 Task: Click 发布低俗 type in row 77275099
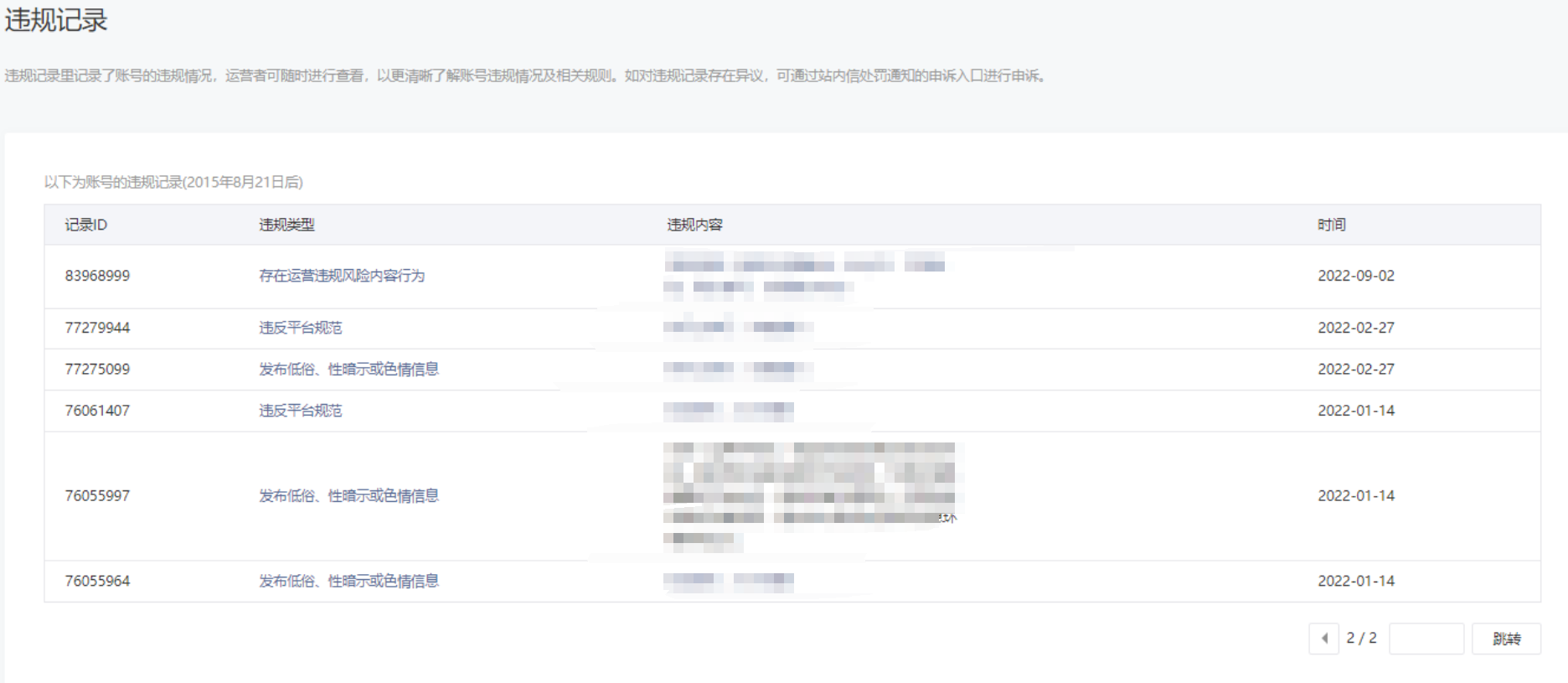coord(348,369)
